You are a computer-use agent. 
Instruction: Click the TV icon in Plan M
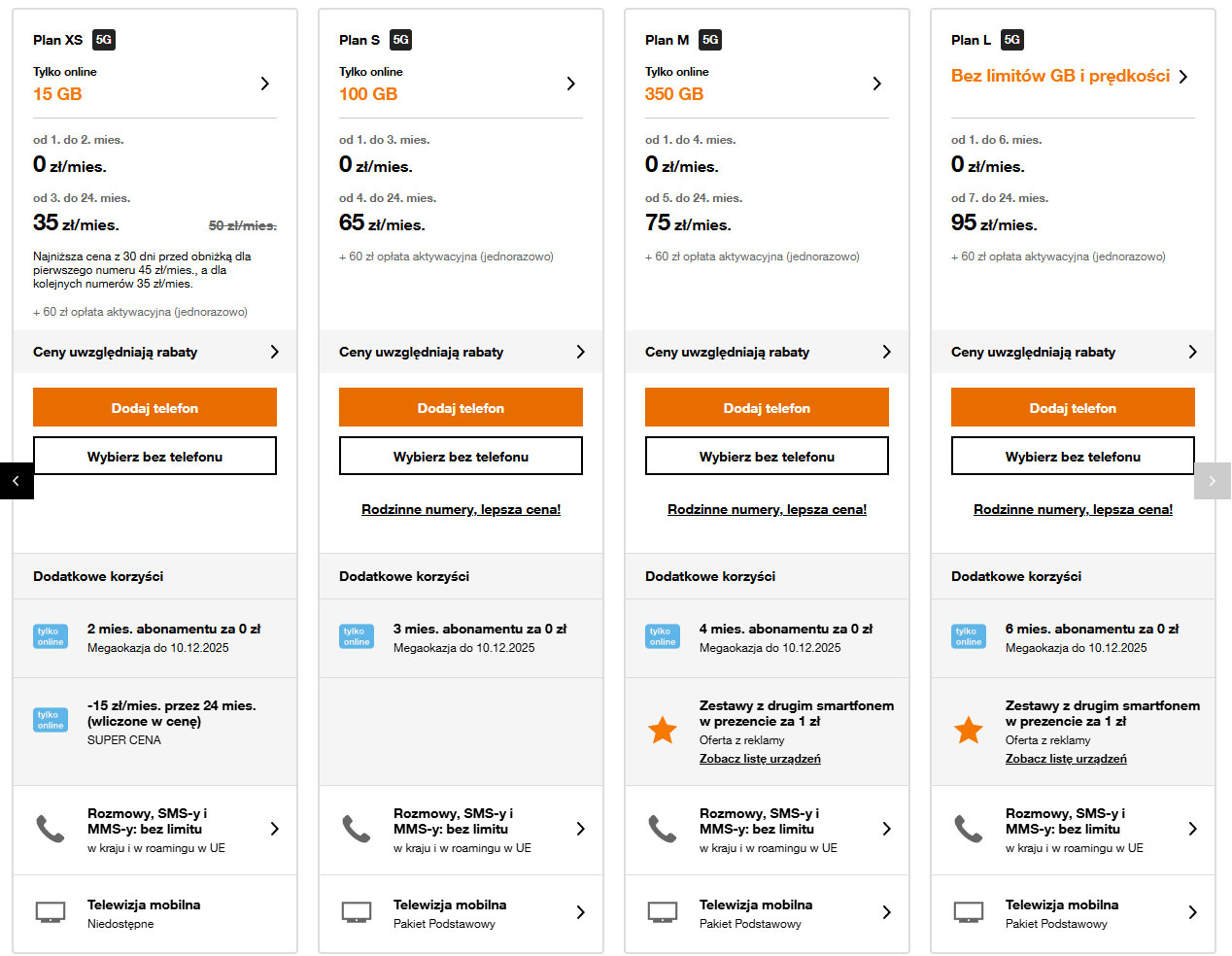coord(663,912)
